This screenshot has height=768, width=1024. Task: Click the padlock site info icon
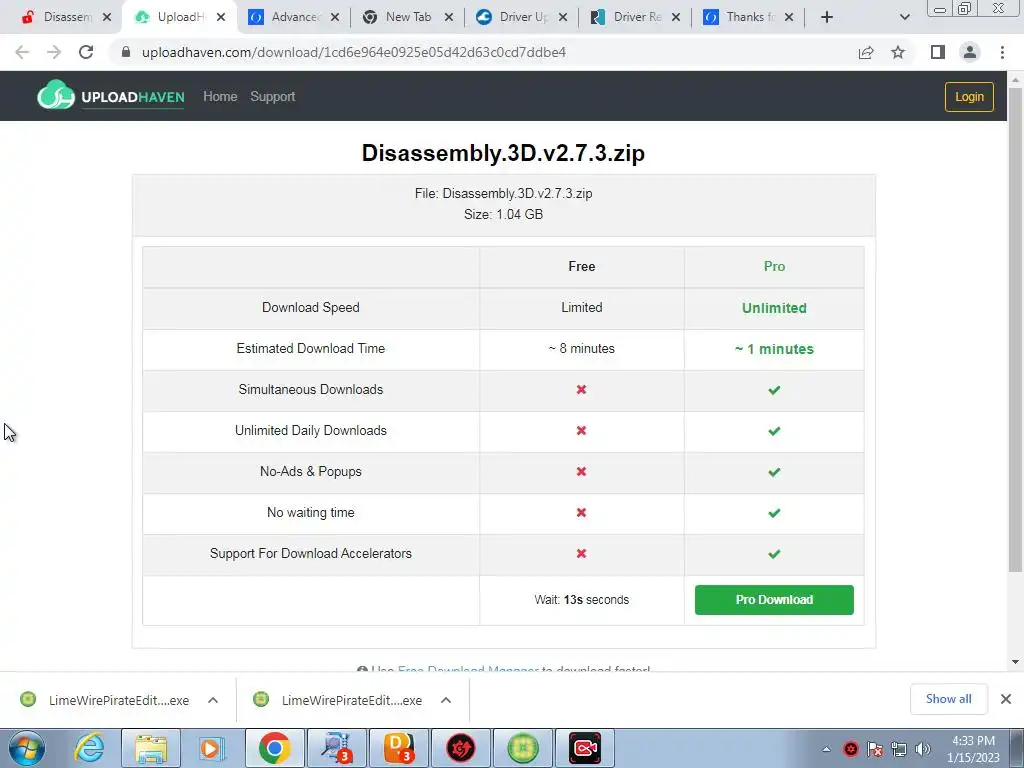coord(127,52)
